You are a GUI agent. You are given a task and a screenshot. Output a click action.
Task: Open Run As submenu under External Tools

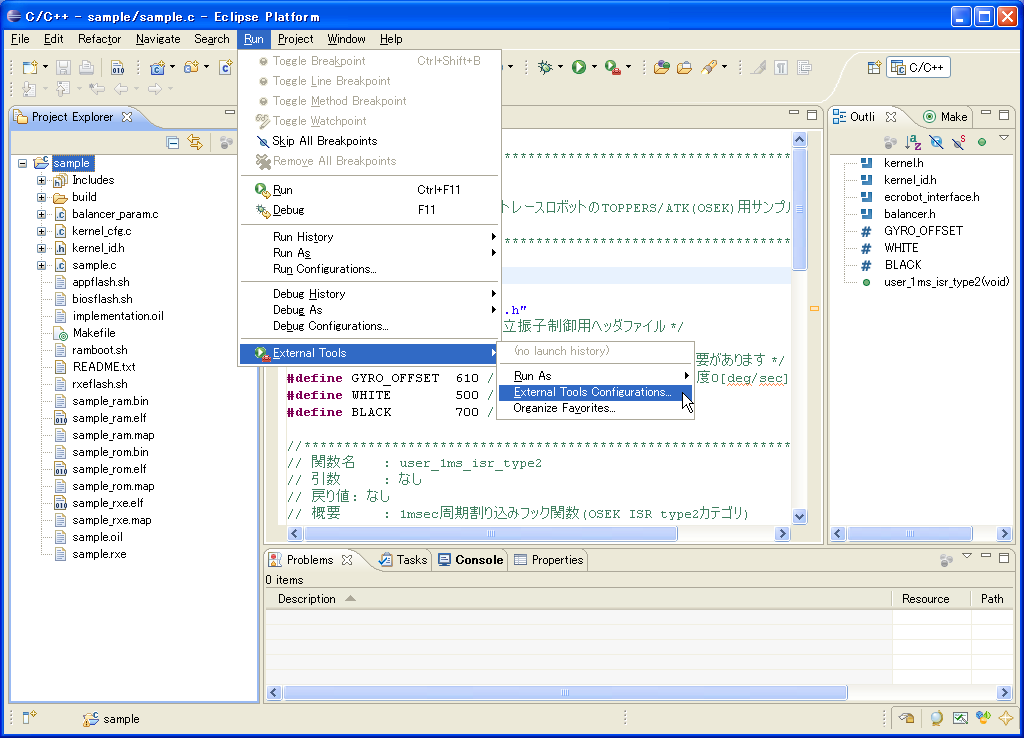[595, 376]
